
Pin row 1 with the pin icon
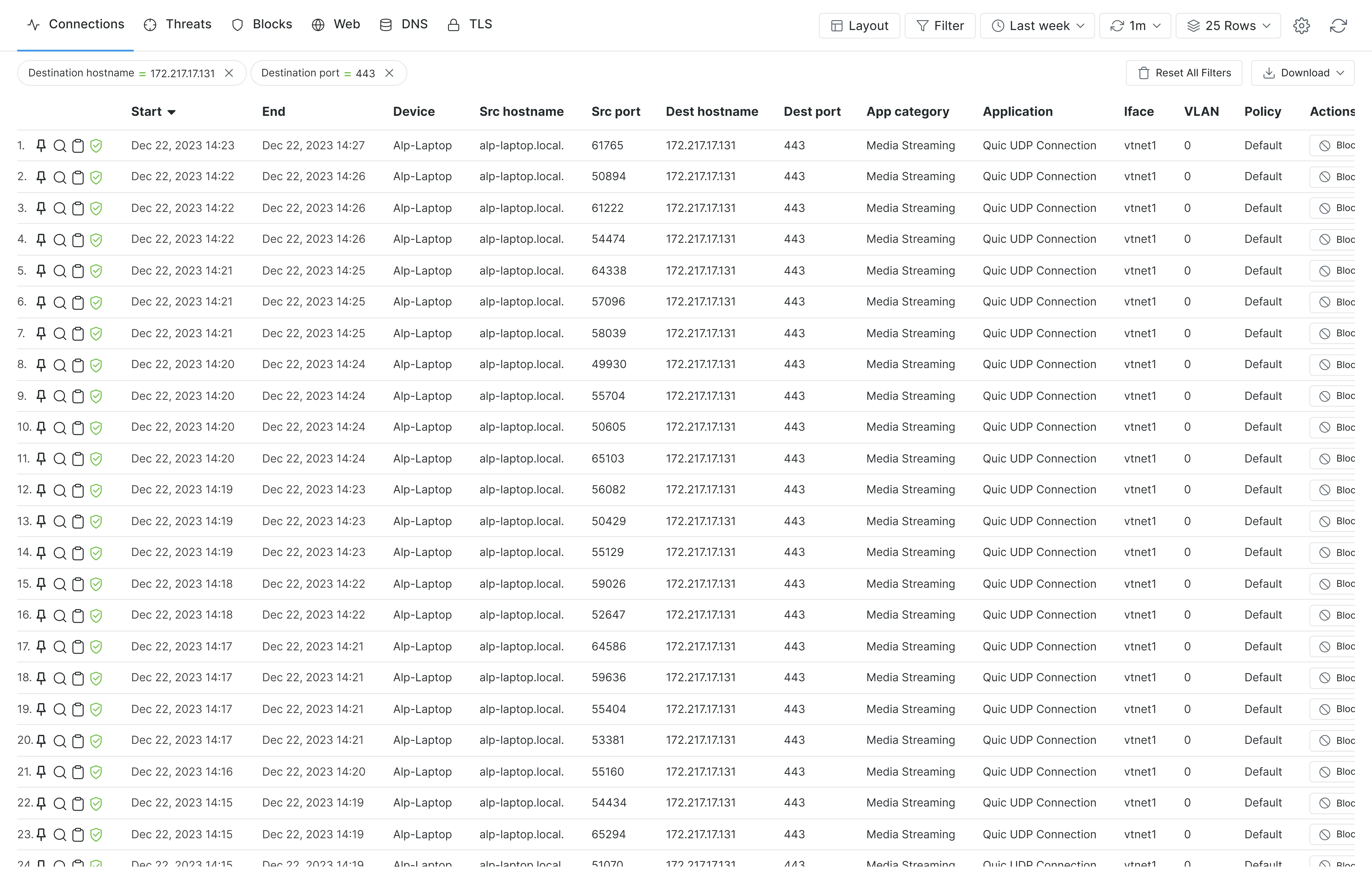[41, 146]
